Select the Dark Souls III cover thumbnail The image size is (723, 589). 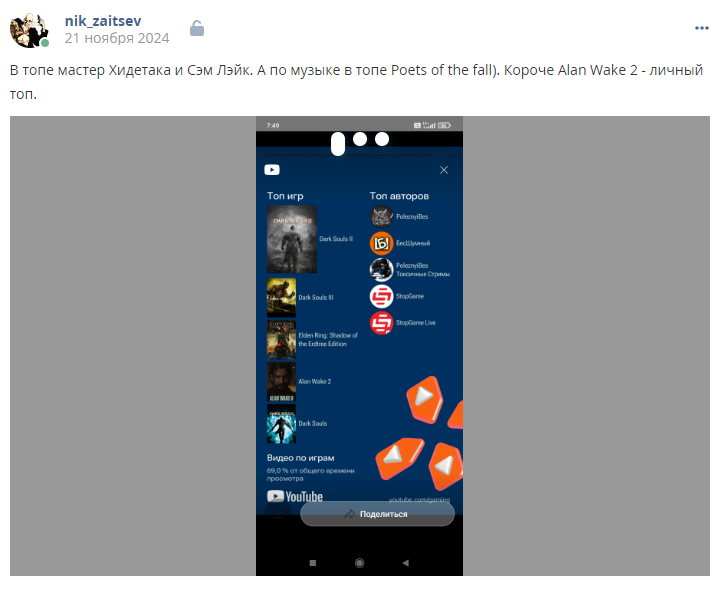click(x=281, y=297)
